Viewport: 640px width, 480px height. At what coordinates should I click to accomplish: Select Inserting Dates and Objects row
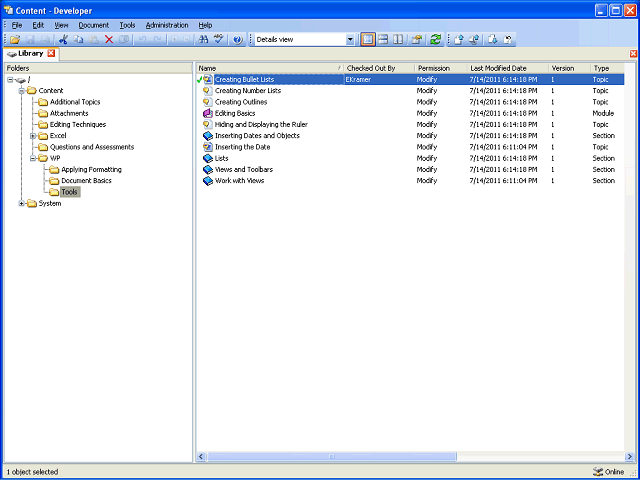click(x=410, y=136)
